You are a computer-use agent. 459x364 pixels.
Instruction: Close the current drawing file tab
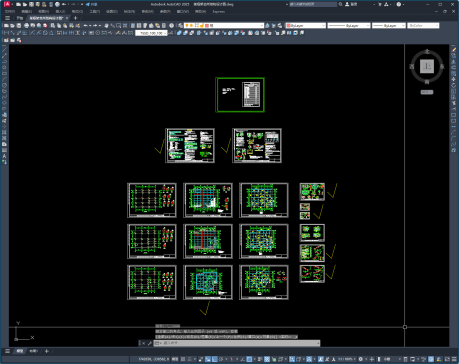(x=67, y=18)
